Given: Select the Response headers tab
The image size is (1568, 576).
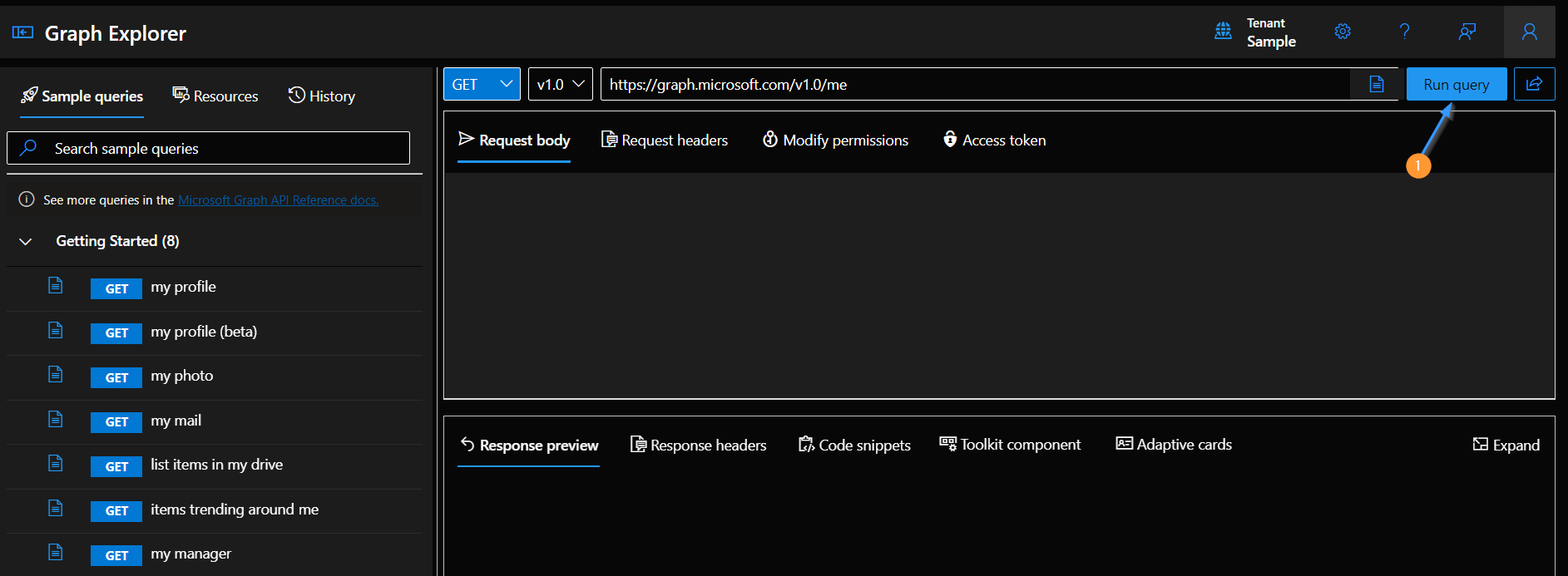Looking at the screenshot, I should [x=699, y=446].
